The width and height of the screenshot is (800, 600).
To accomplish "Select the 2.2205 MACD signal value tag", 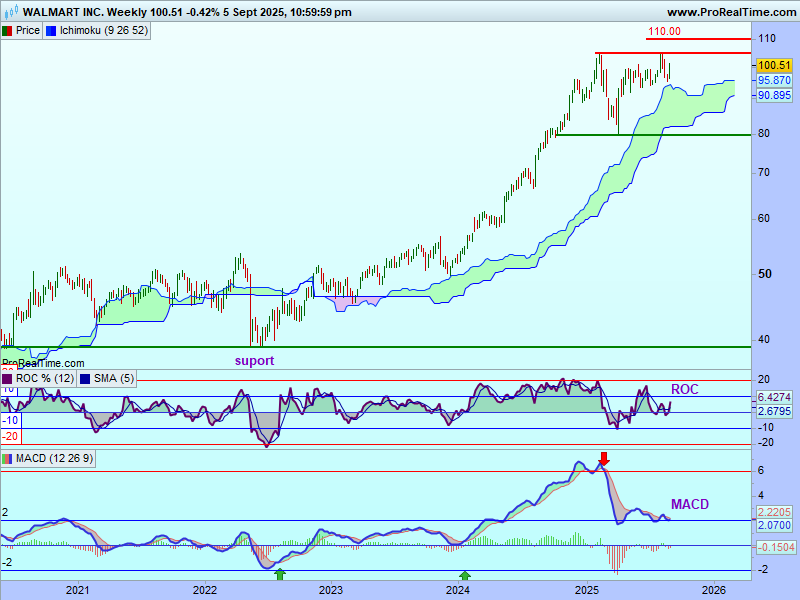I will 774,512.
